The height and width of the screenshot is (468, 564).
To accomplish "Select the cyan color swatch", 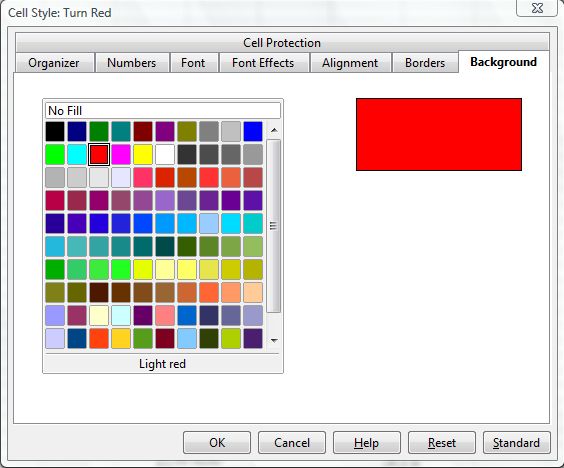I will [77, 154].
